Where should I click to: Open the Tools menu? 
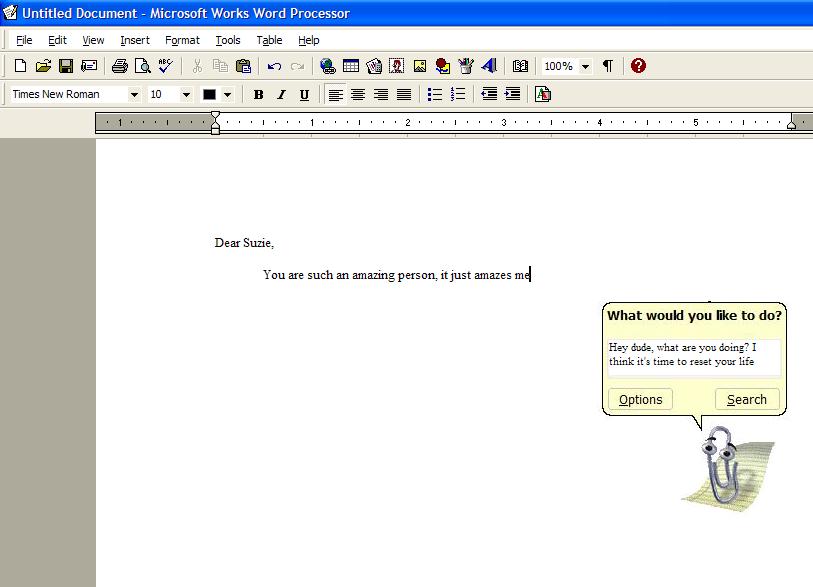[228, 40]
